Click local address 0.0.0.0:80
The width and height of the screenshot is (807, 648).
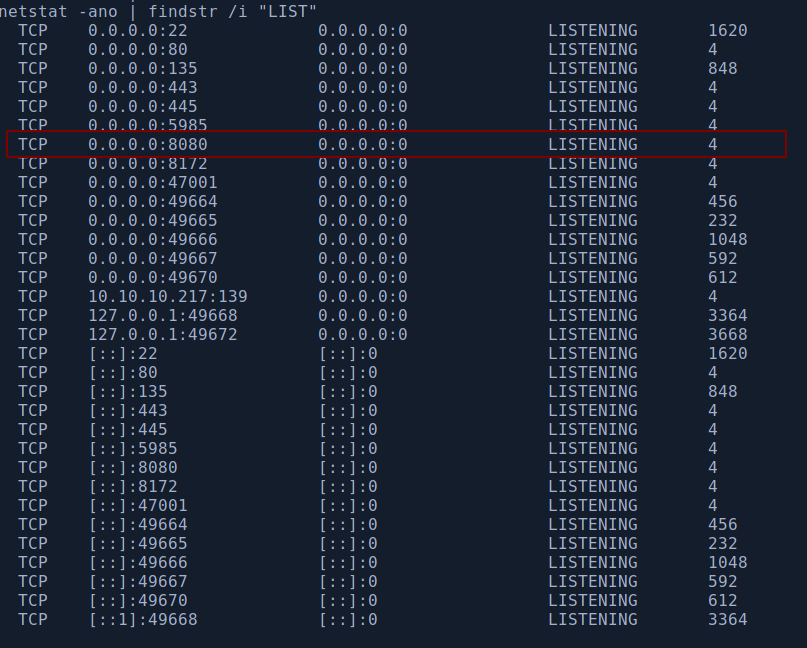pos(137,49)
